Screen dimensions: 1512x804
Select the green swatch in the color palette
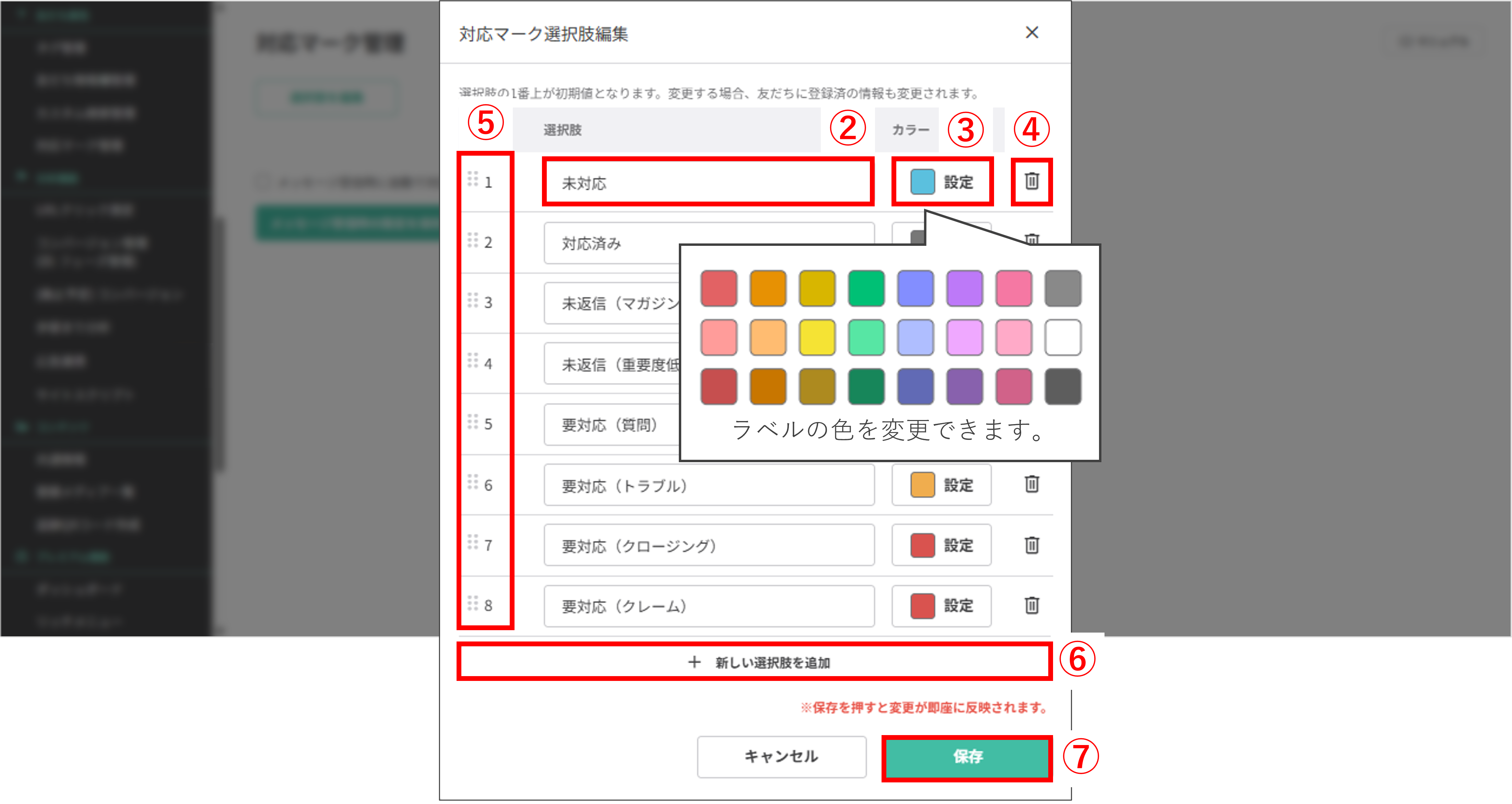[x=867, y=288]
